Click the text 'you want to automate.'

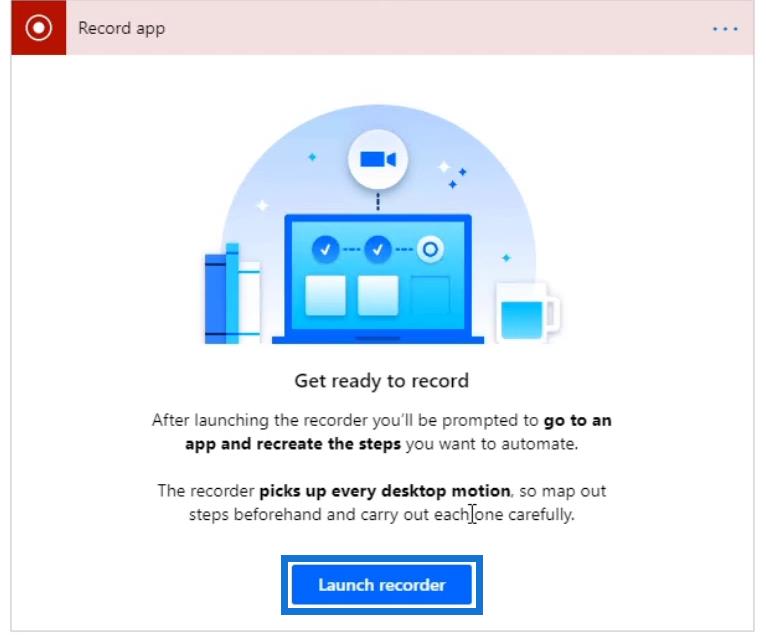[491, 444]
